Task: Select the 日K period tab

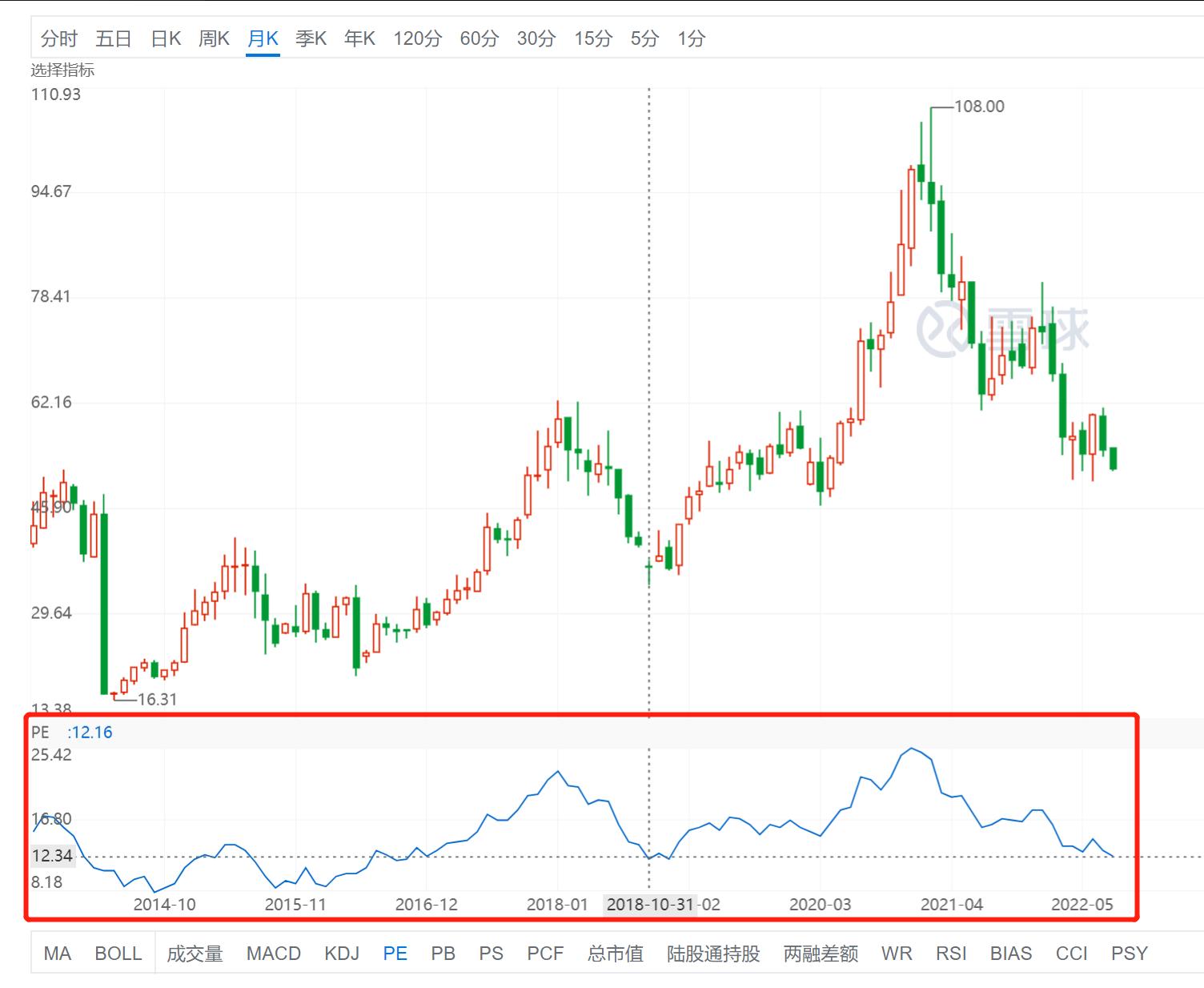Action: (x=166, y=38)
